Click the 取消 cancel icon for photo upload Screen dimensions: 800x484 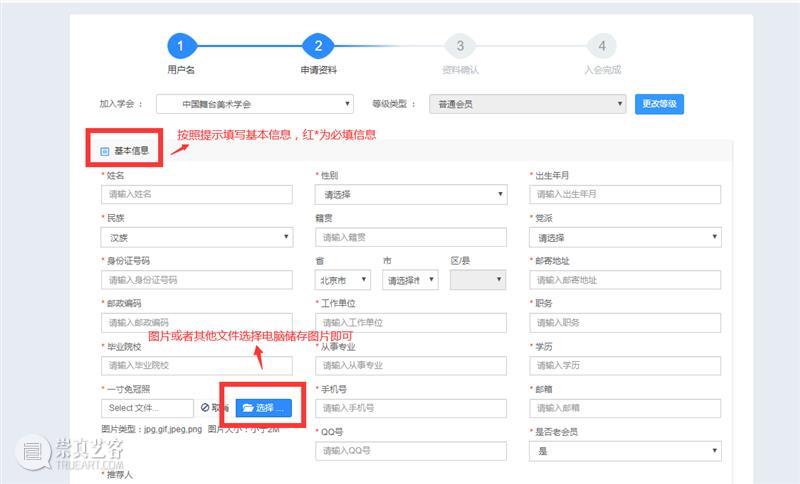[205, 407]
